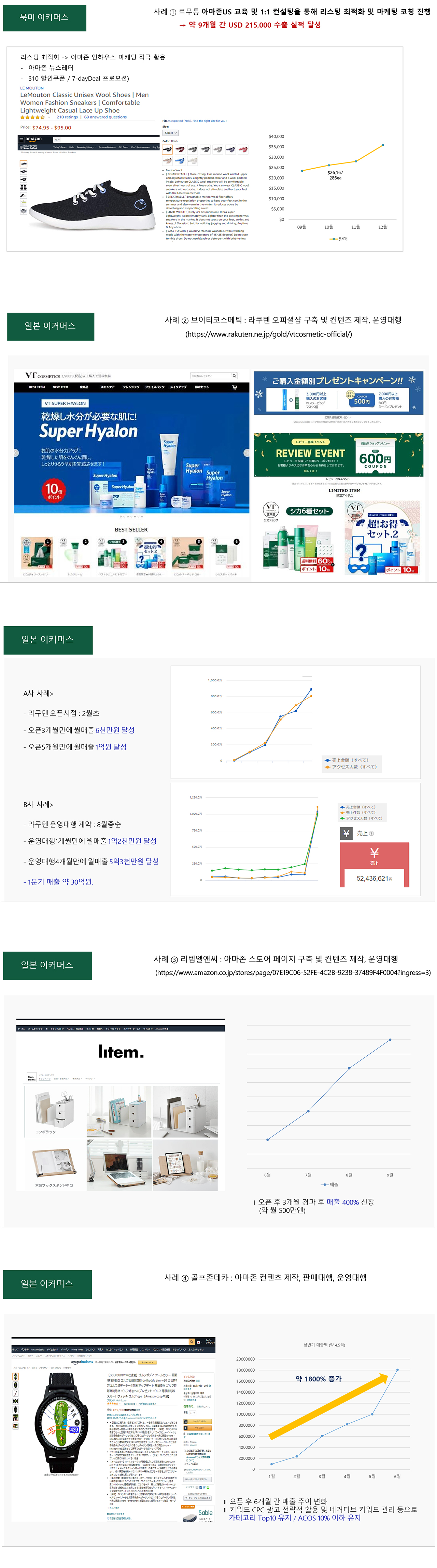Open the 210 ratings link
Screen dimensions: 437x1568
click(x=67, y=117)
